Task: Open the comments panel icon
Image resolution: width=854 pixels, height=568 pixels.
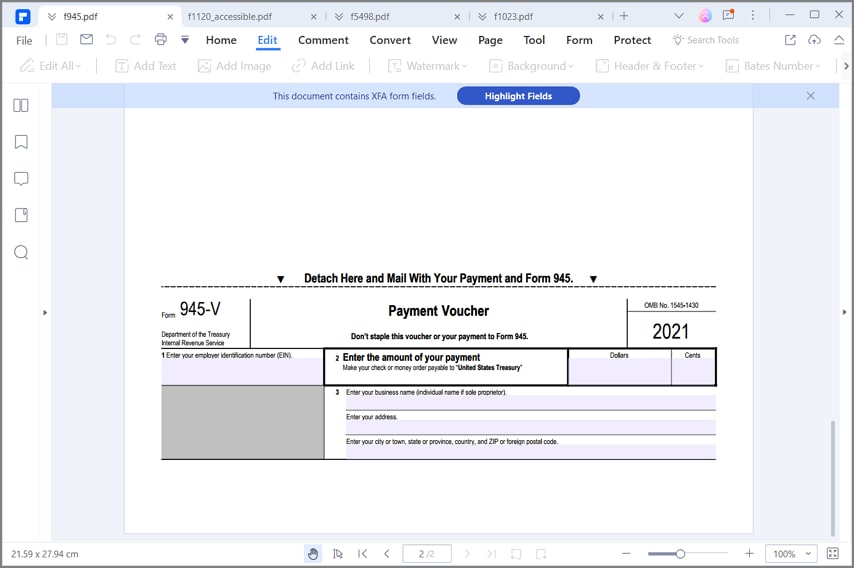Action: (21, 179)
